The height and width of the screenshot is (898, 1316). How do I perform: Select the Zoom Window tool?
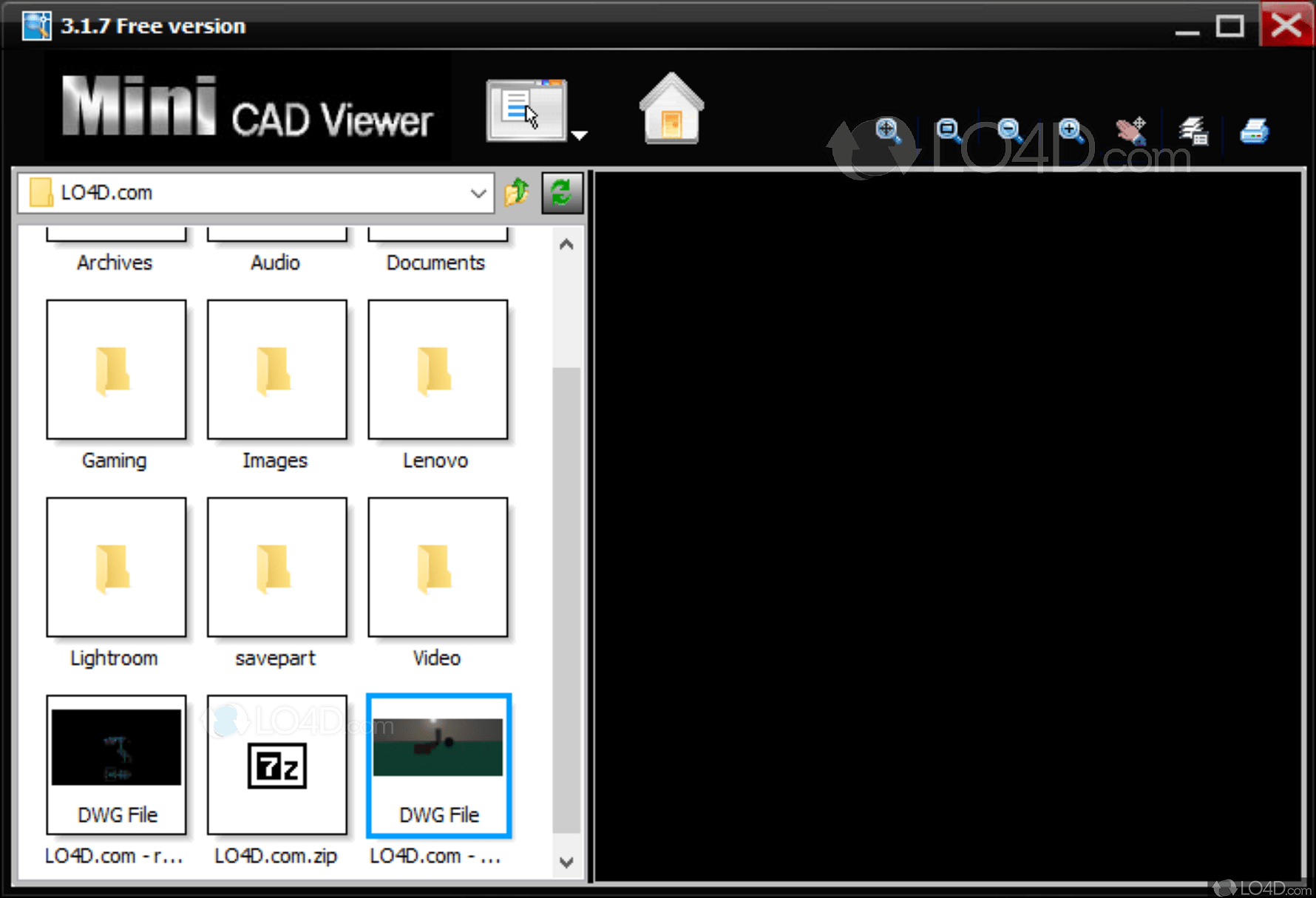949,131
